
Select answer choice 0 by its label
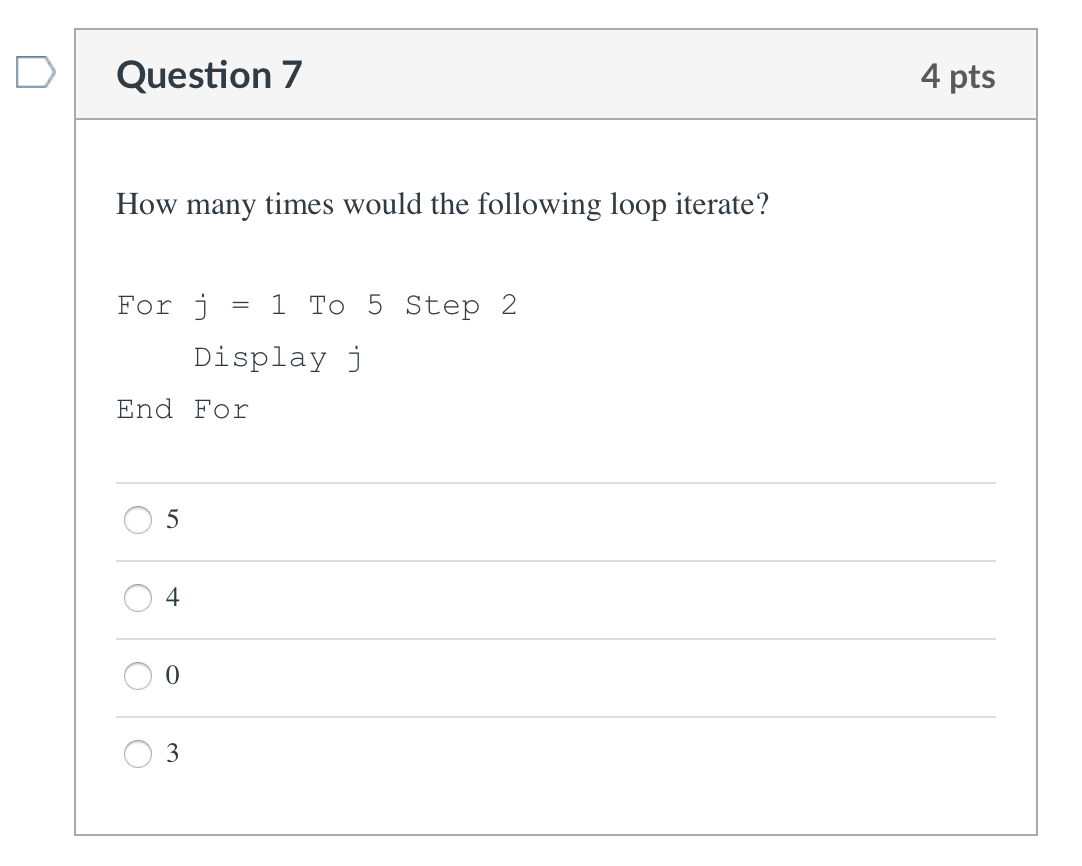pos(172,675)
